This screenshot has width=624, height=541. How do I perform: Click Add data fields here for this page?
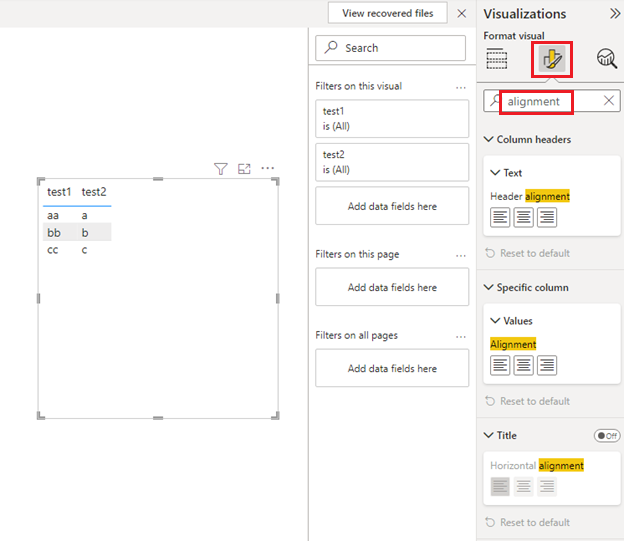392,287
